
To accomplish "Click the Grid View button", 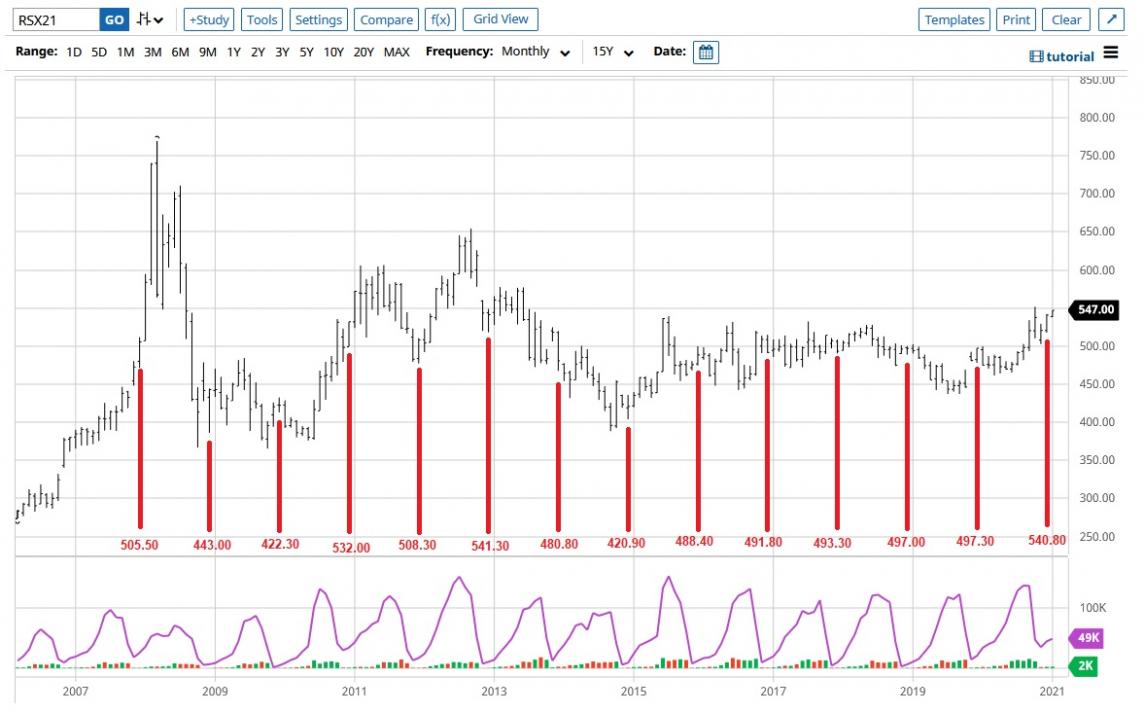I will point(501,20).
